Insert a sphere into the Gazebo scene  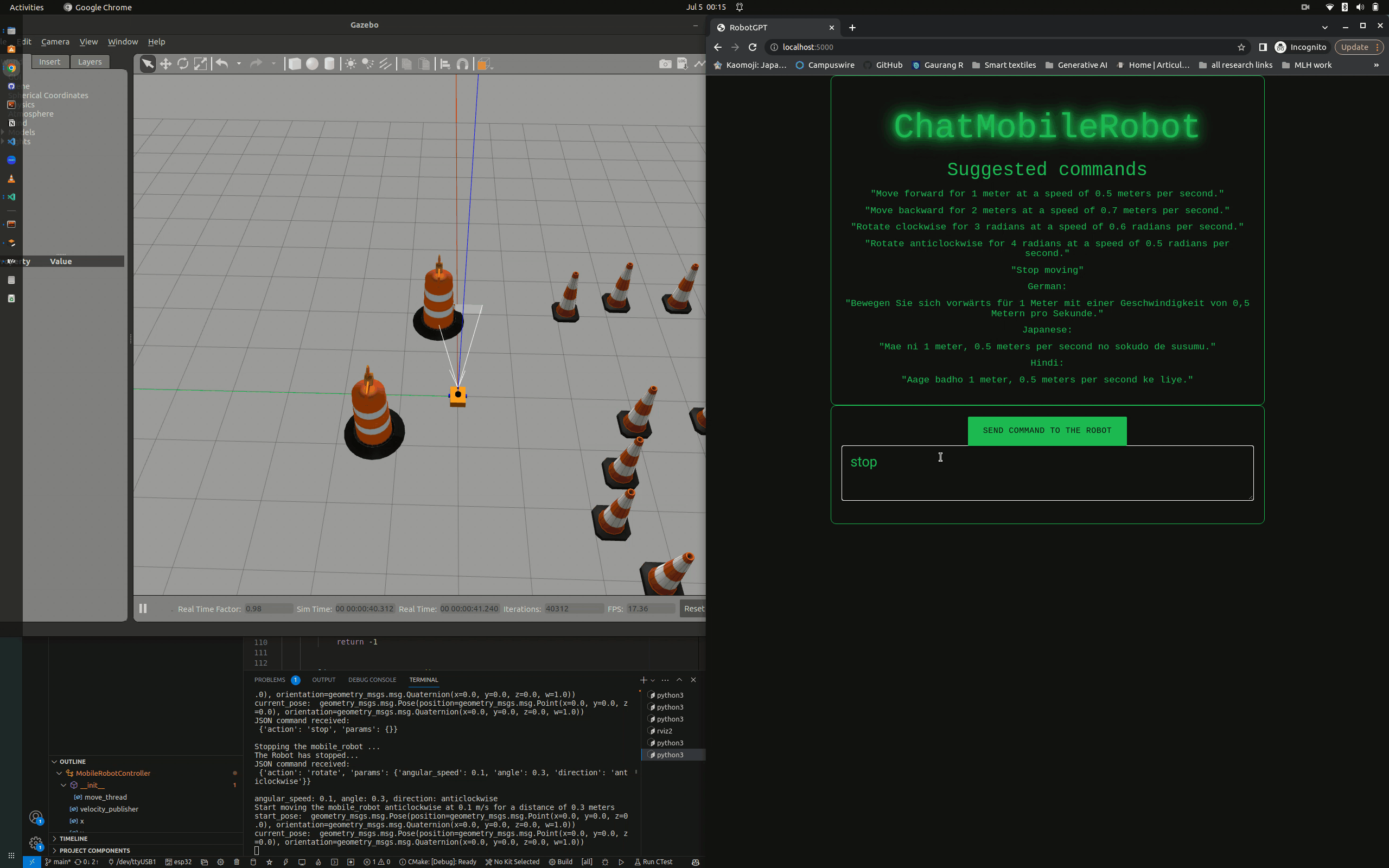[312, 63]
